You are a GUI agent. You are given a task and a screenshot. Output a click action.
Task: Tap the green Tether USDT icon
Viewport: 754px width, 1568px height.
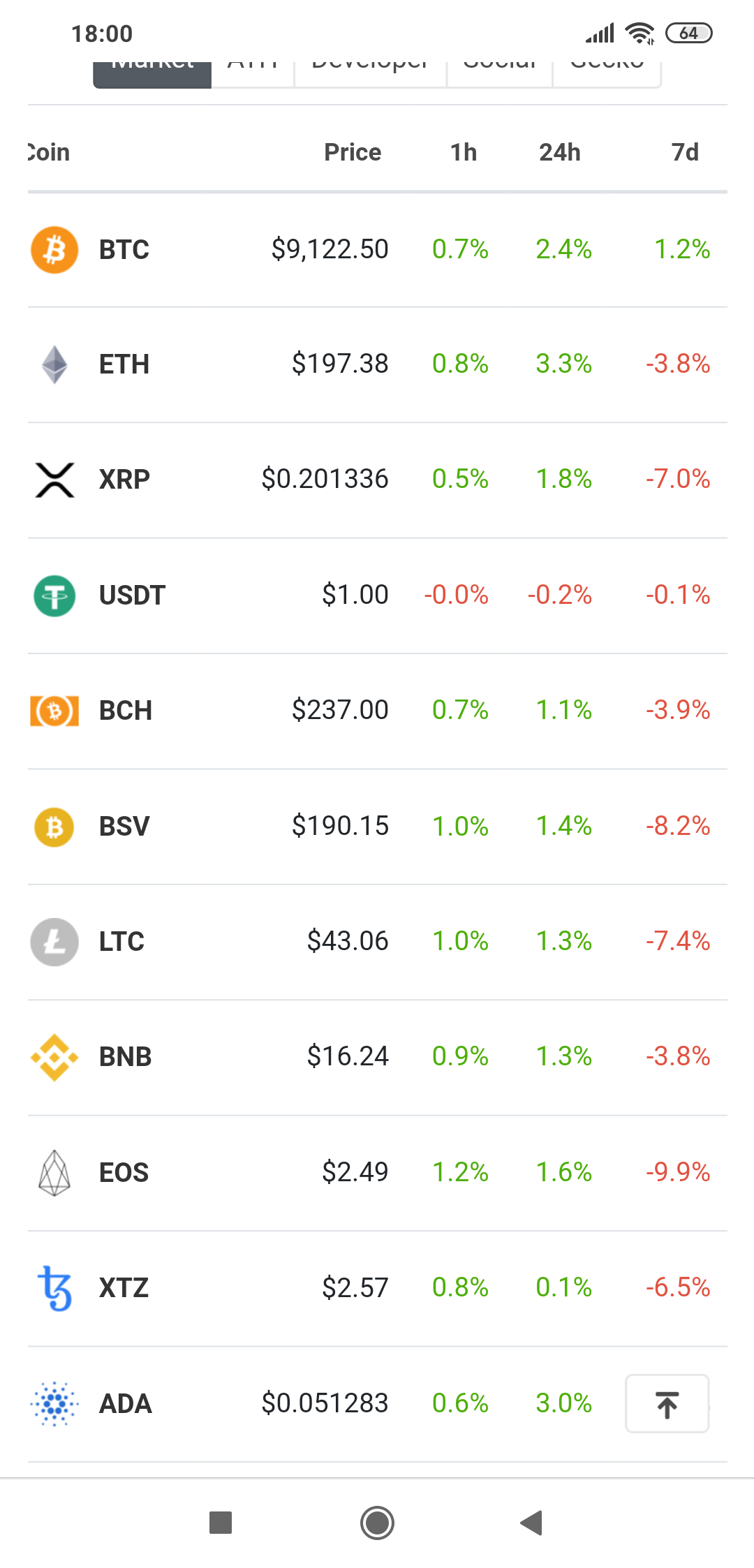[54, 596]
